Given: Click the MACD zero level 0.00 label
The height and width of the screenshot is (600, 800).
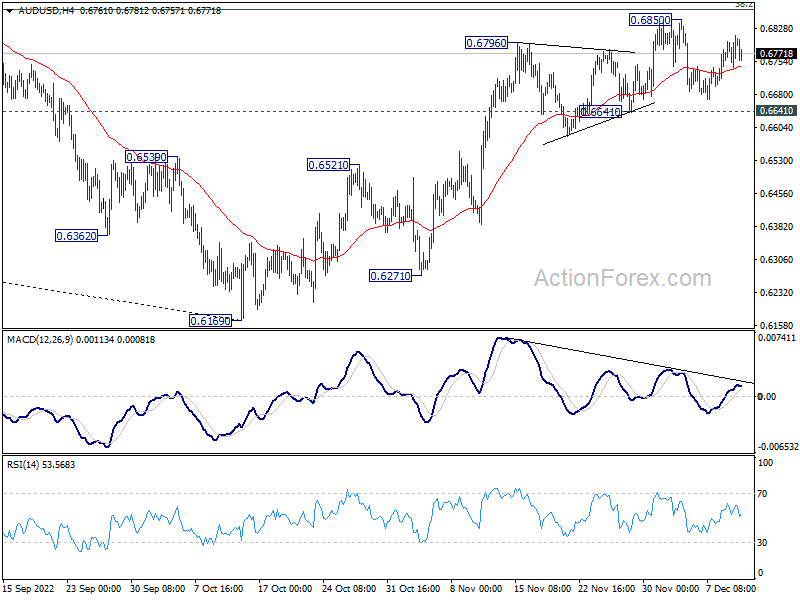Looking at the screenshot, I should click(767, 396).
